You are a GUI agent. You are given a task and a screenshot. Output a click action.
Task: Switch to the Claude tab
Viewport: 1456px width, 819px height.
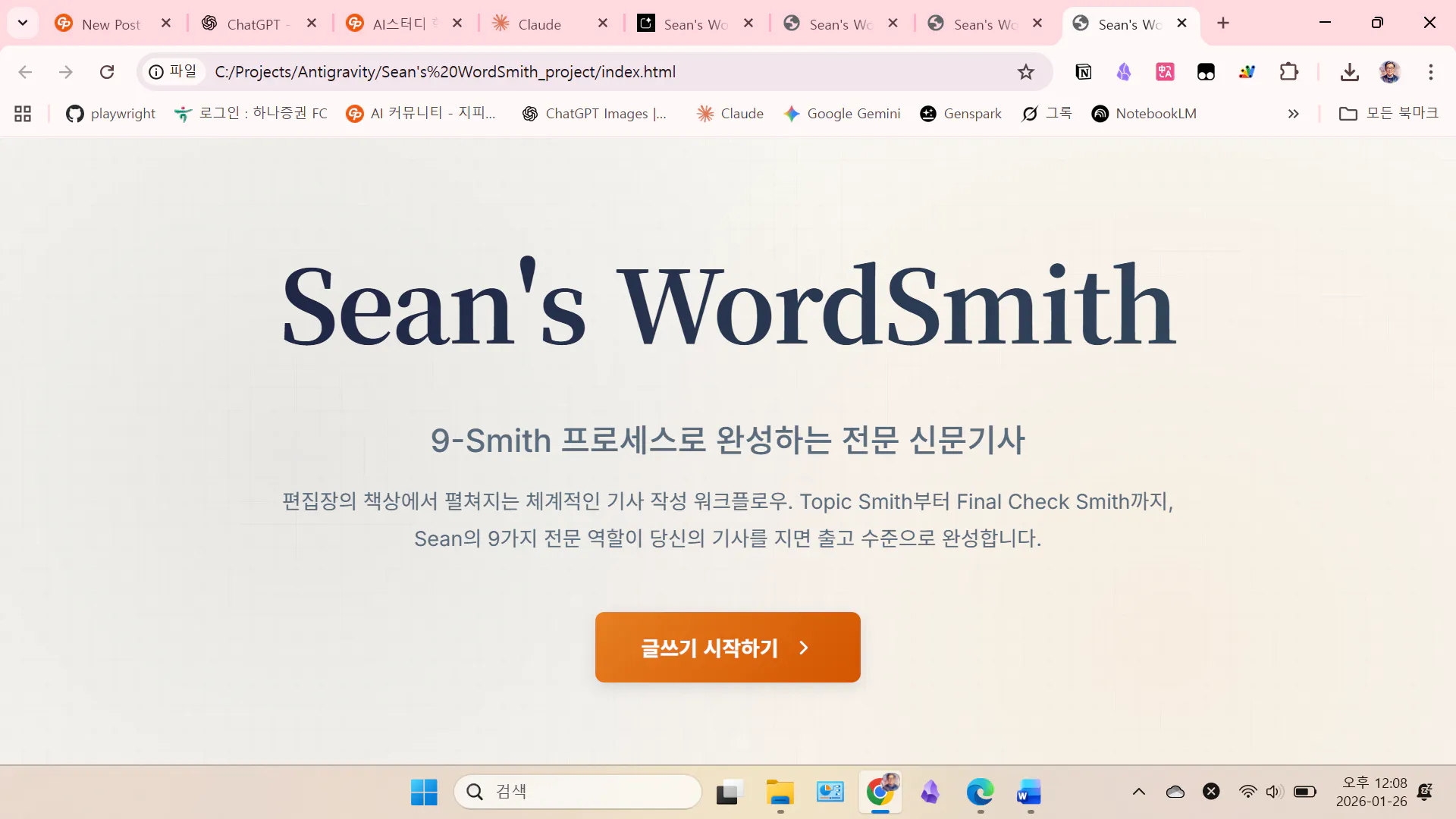538,24
